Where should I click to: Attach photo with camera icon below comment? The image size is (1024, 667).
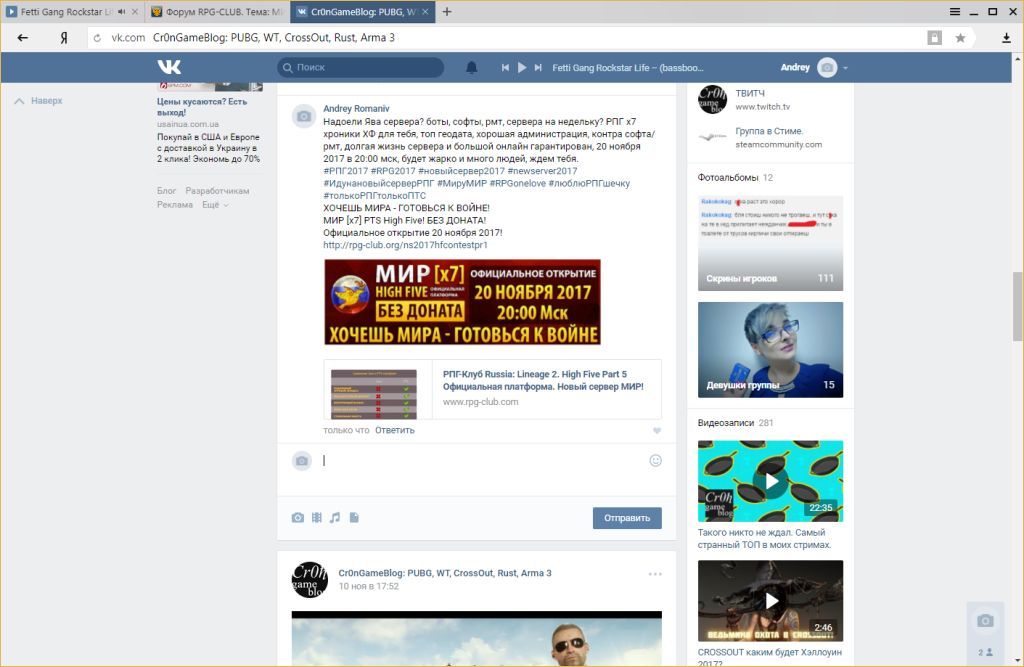pos(298,517)
